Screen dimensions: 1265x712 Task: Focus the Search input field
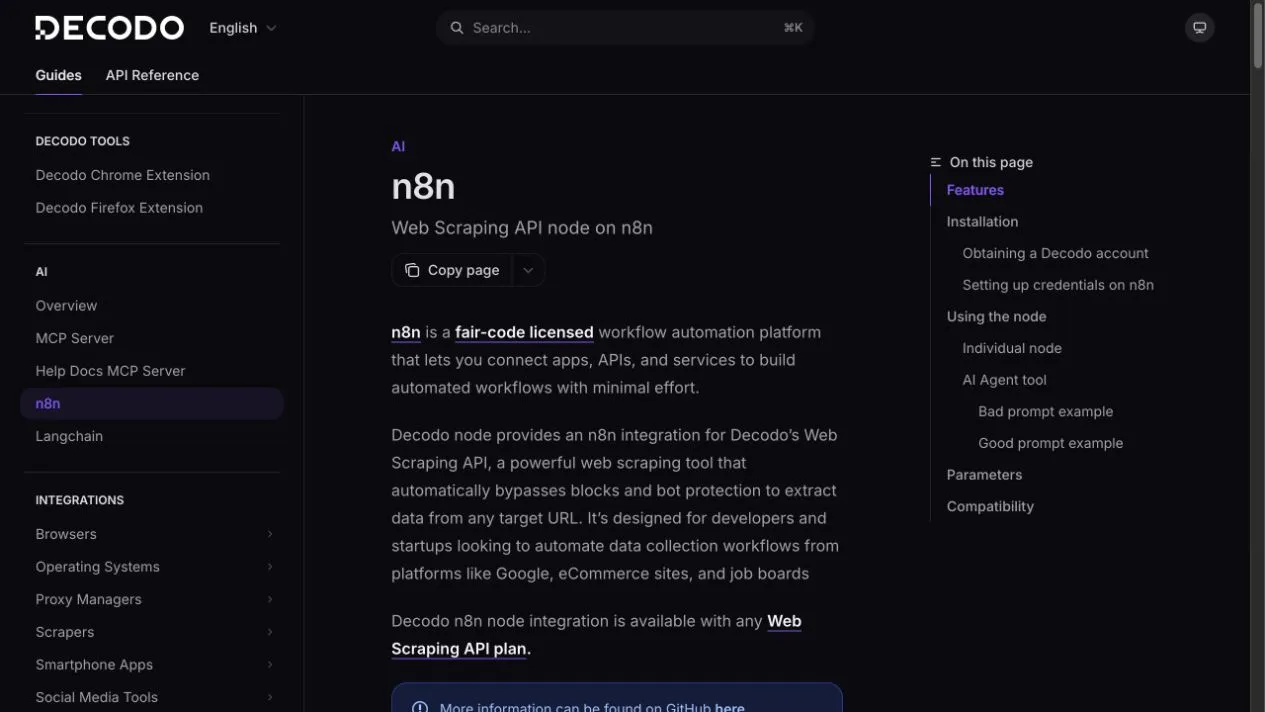click(x=625, y=28)
